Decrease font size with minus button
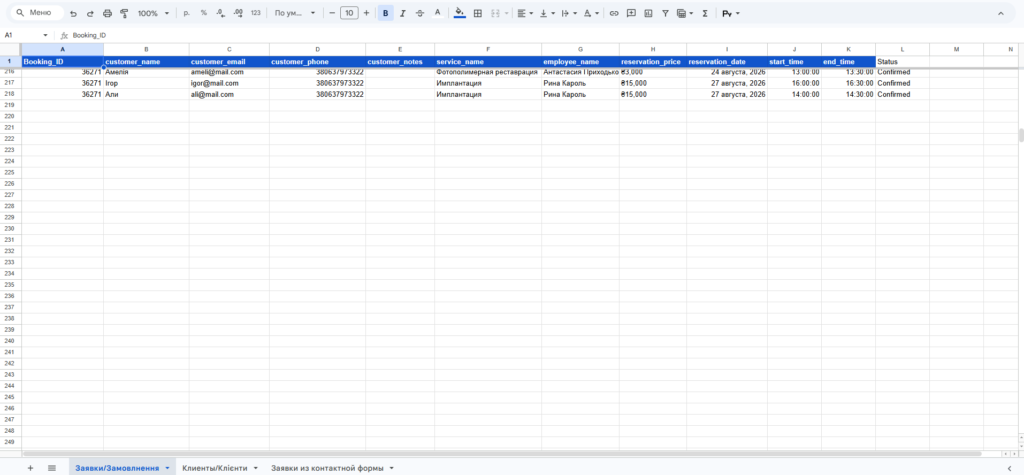 (x=332, y=13)
